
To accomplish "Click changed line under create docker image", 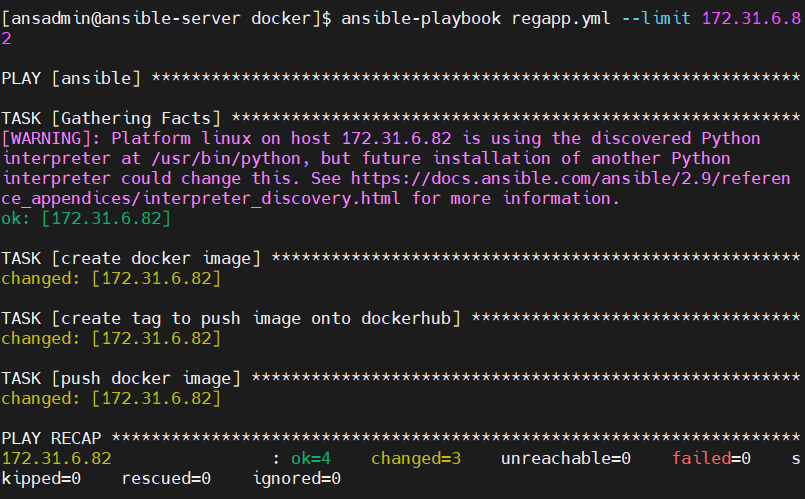I will tap(111, 279).
